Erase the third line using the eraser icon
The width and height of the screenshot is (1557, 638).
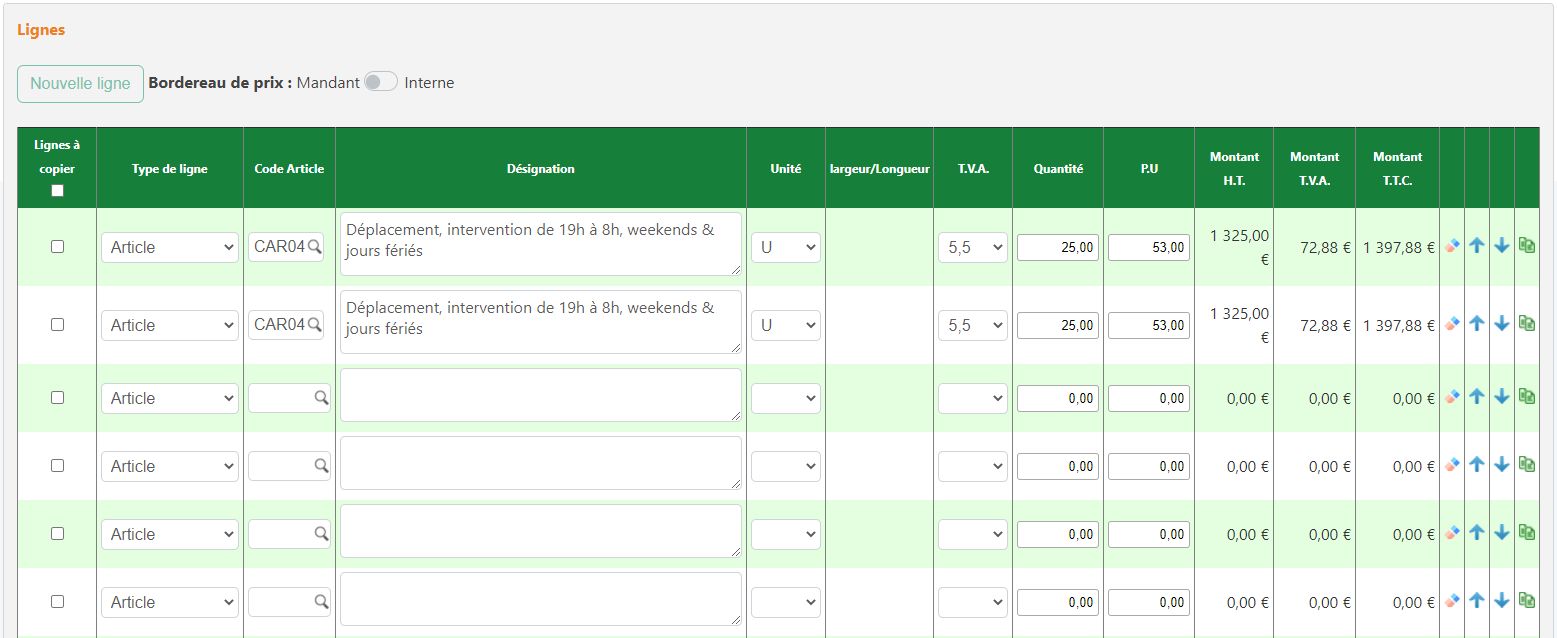pos(1452,397)
